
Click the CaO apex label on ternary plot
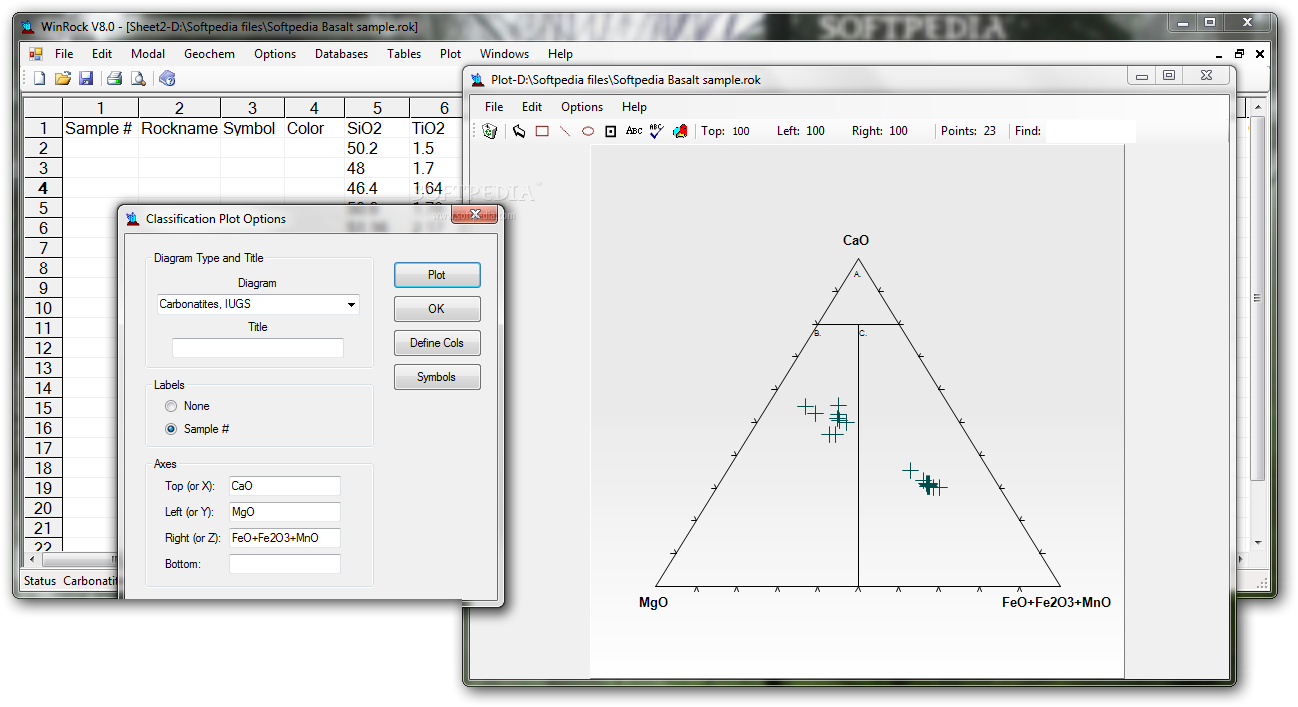856,240
